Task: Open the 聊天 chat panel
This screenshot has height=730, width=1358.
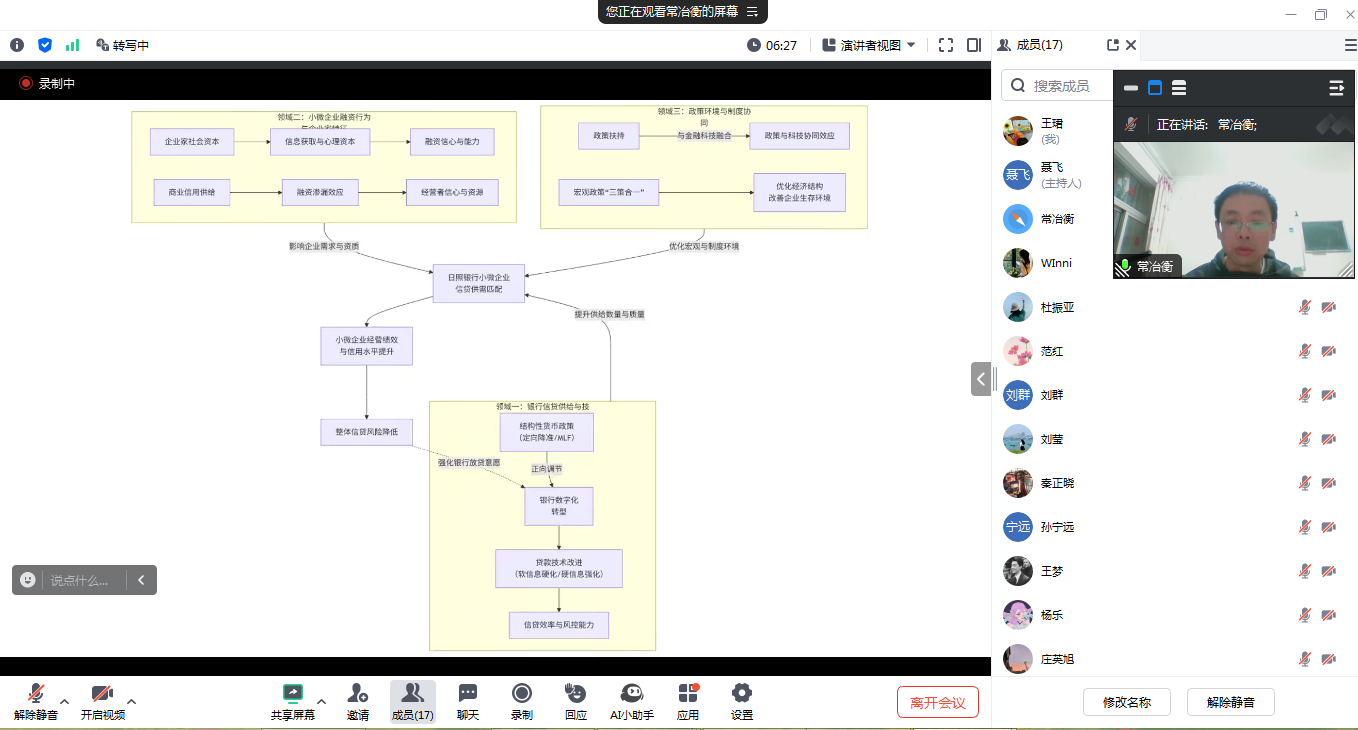Action: point(467,701)
